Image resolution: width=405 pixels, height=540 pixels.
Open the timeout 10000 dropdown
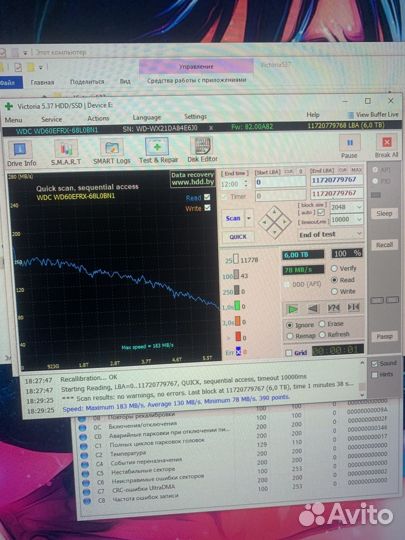click(x=346, y=219)
